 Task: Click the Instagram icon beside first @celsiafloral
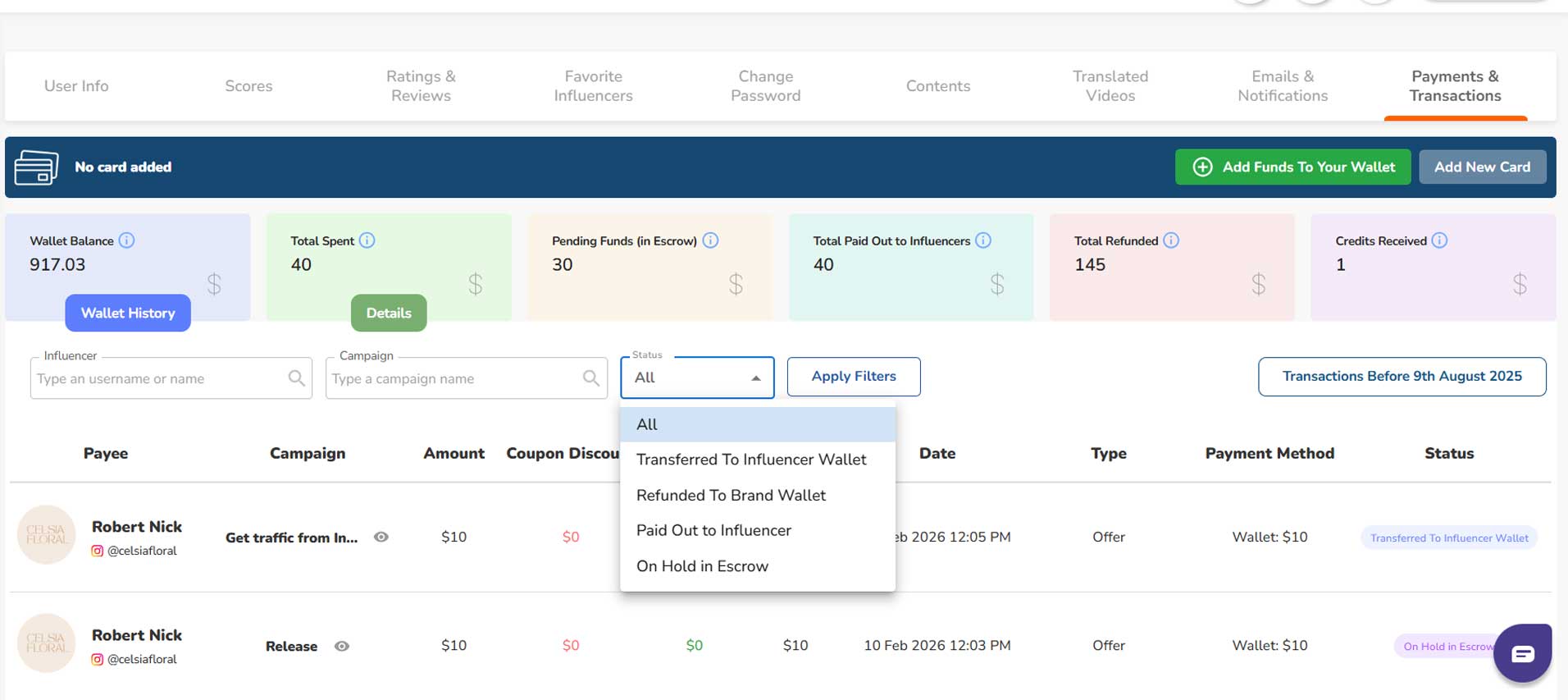pos(98,551)
